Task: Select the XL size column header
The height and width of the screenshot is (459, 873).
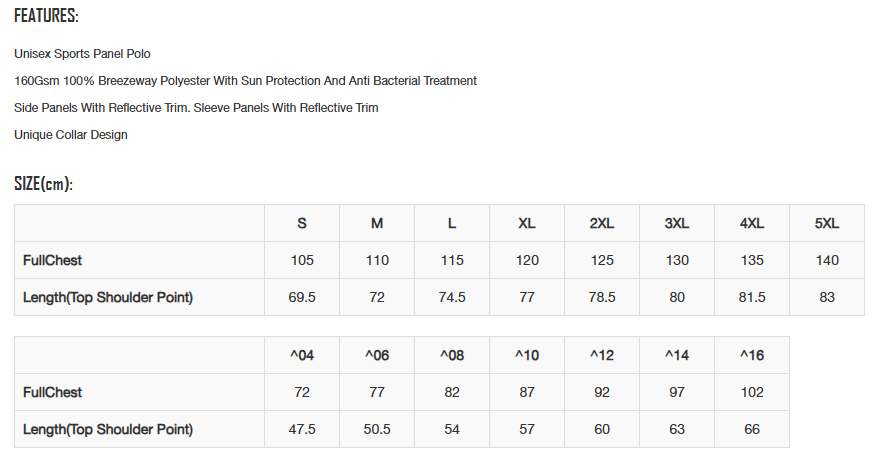Action: pos(527,223)
